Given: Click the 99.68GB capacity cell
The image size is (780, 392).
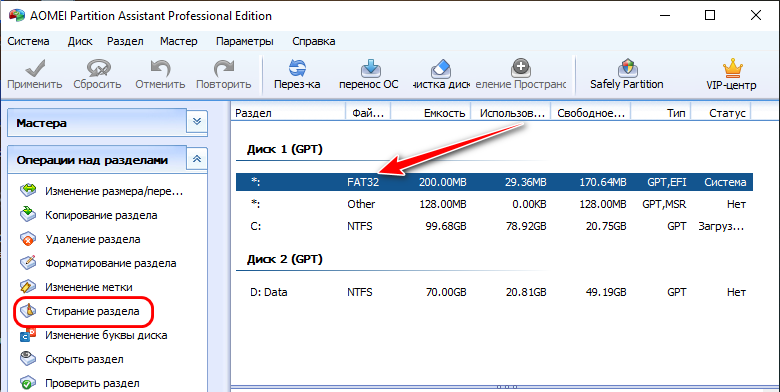Looking at the screenshot, I should [447, 226].
